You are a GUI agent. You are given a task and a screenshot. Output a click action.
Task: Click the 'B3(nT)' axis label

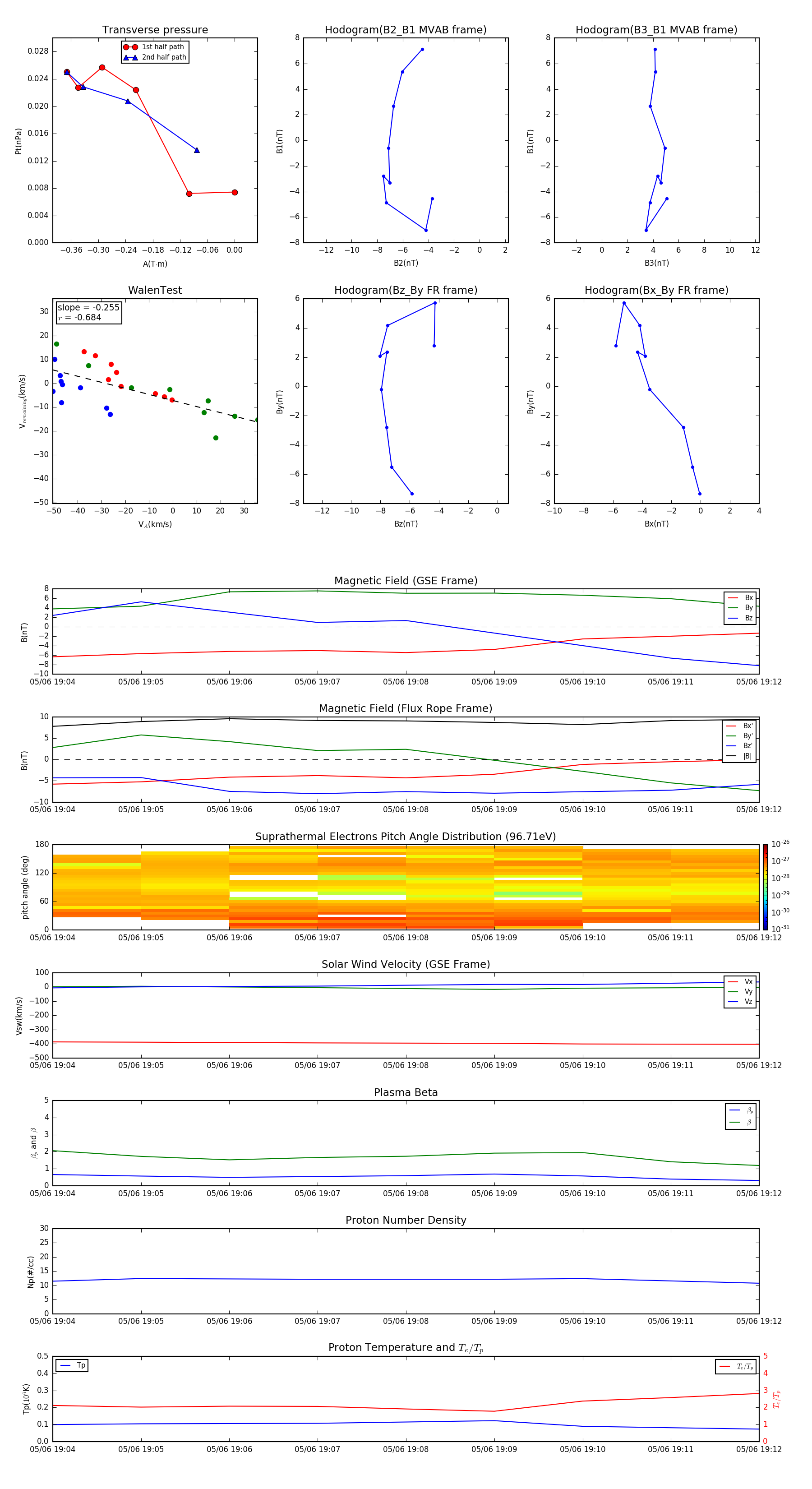tap(656, 263)
